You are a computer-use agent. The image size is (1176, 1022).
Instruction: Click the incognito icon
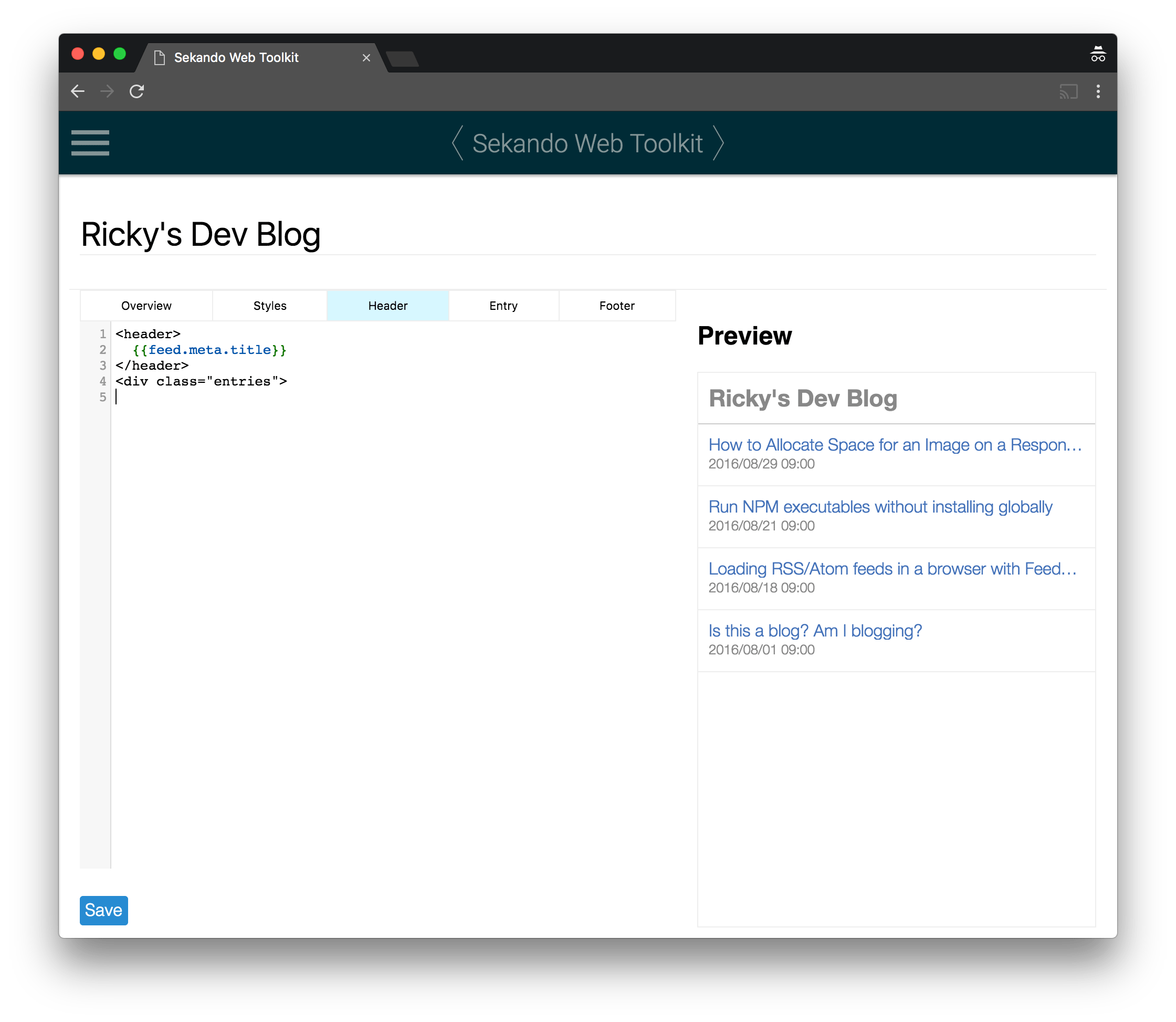coord(1097,55)
